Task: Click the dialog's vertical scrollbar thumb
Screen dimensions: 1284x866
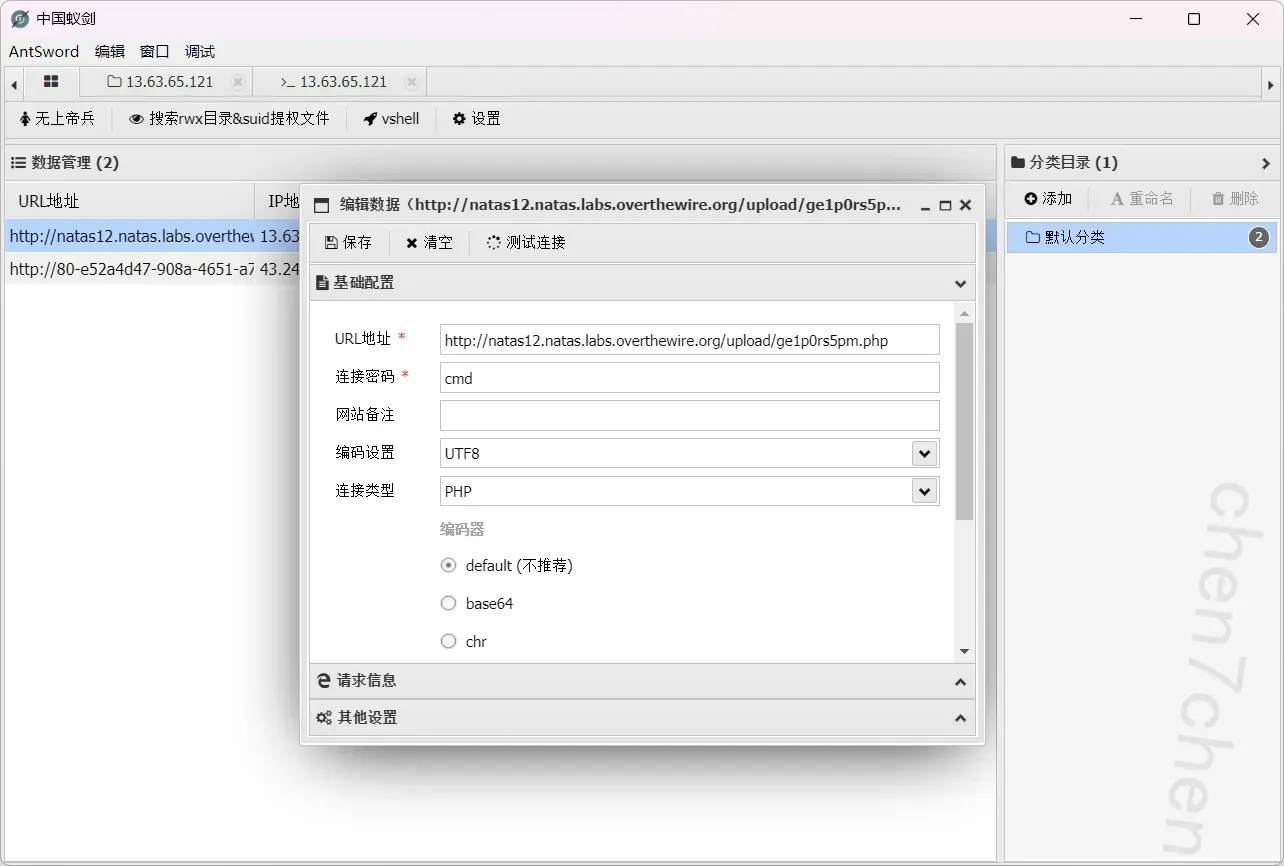Action: [964, 420]
